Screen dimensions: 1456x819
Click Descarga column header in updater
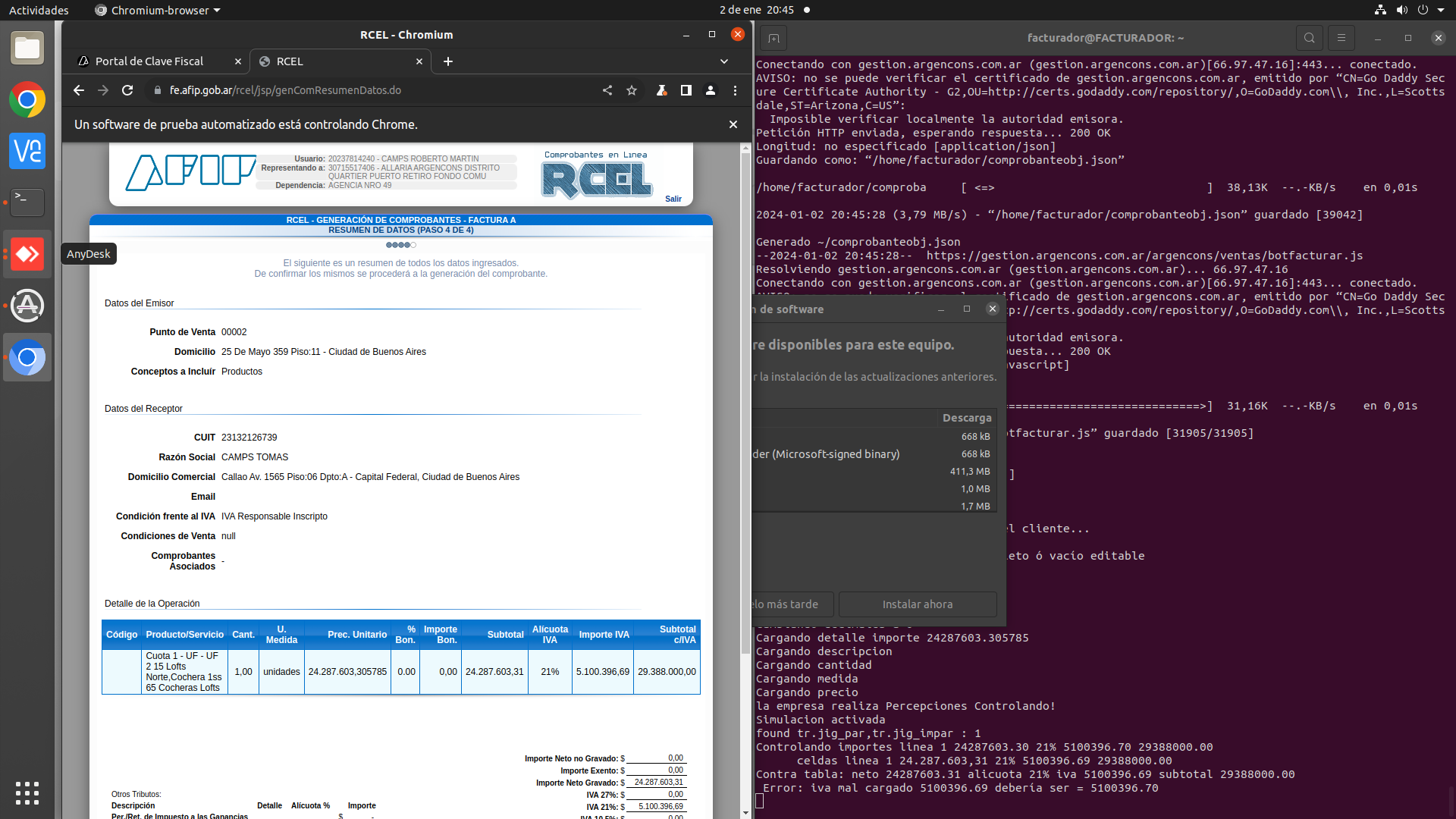pyautogui.click(x=967, y=418)
